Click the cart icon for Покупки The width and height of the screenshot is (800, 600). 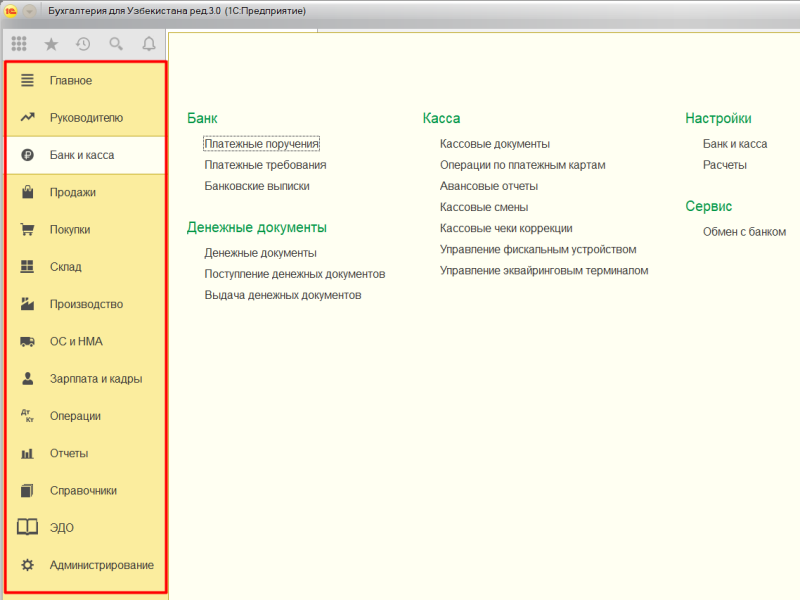click(x=28, y=229)
